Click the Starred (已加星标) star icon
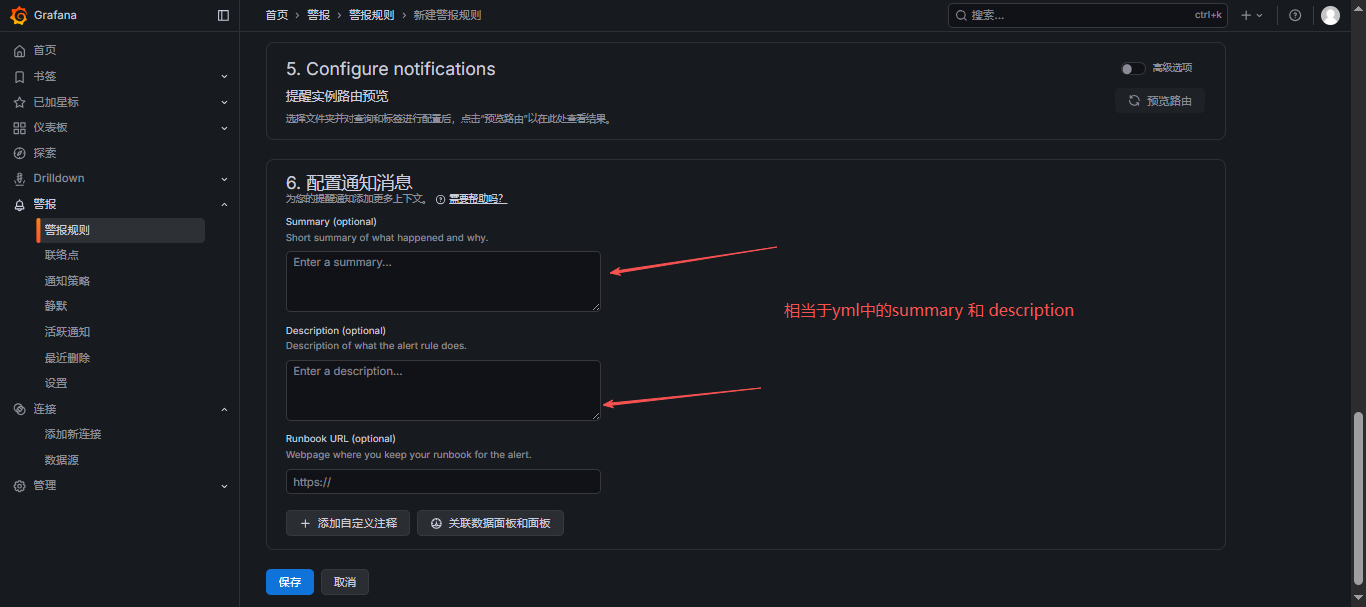 pos(19,102)
